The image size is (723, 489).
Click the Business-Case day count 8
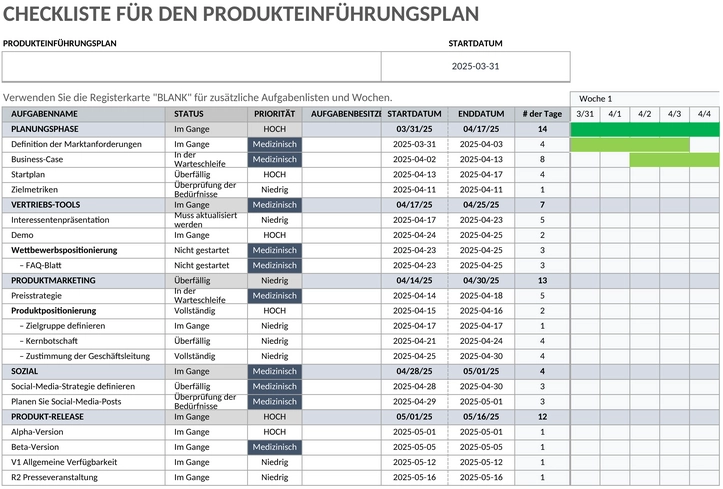pyautogui.click(x=542, y=159)
